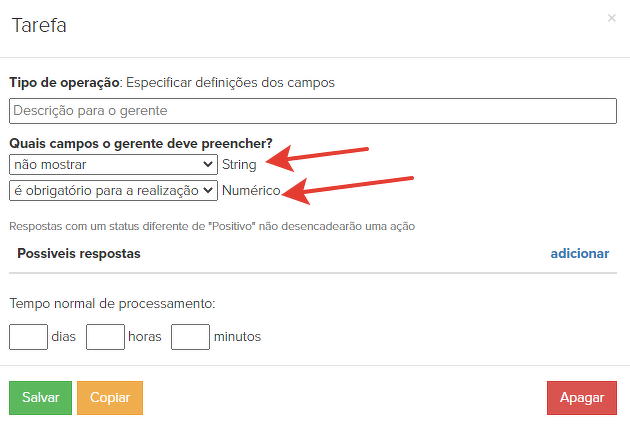
Task: Click 'Quais campos o gerente deve preencher?' heading
Action: tap(141, 144)
